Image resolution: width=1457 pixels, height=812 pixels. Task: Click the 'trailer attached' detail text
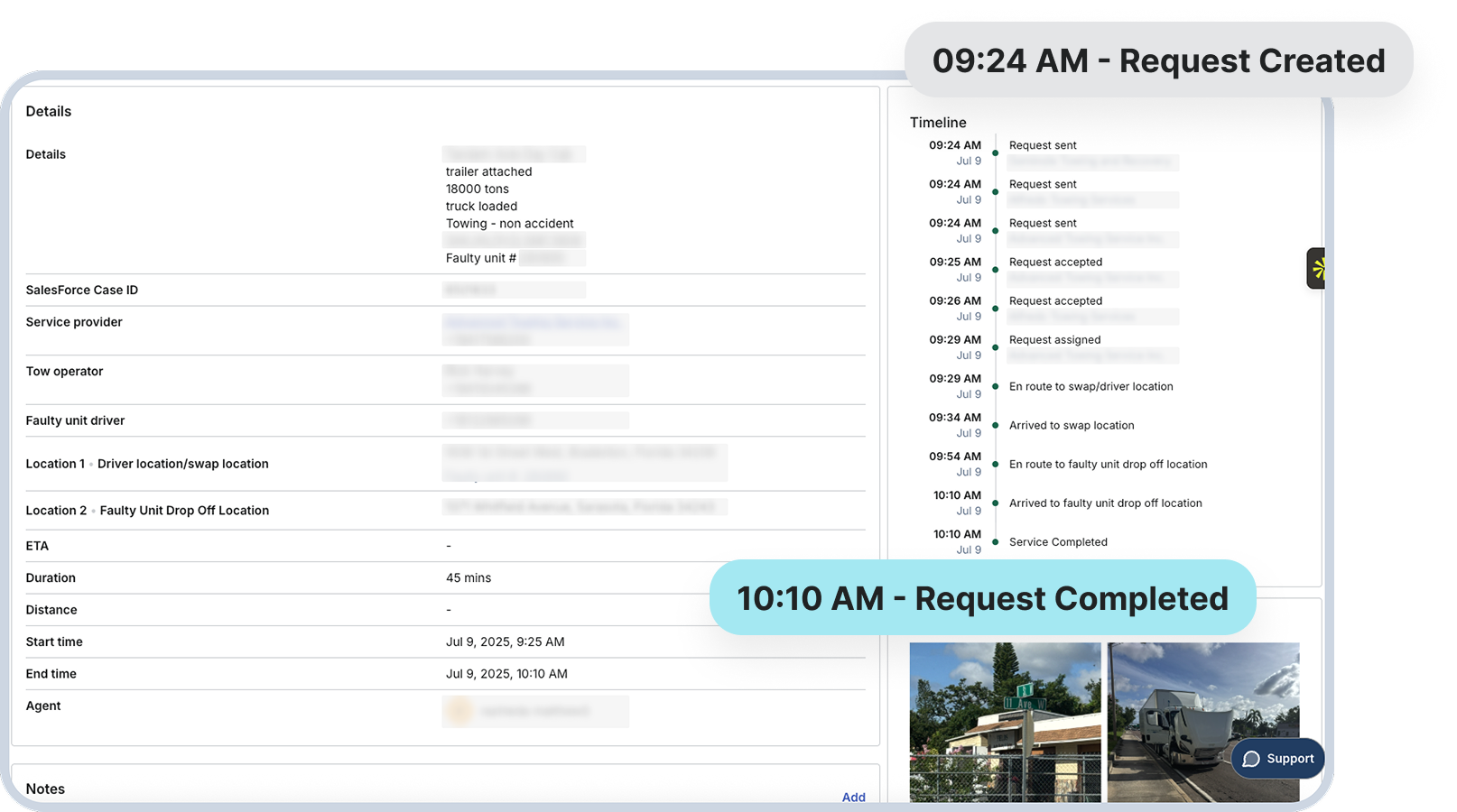coord(488,172)
